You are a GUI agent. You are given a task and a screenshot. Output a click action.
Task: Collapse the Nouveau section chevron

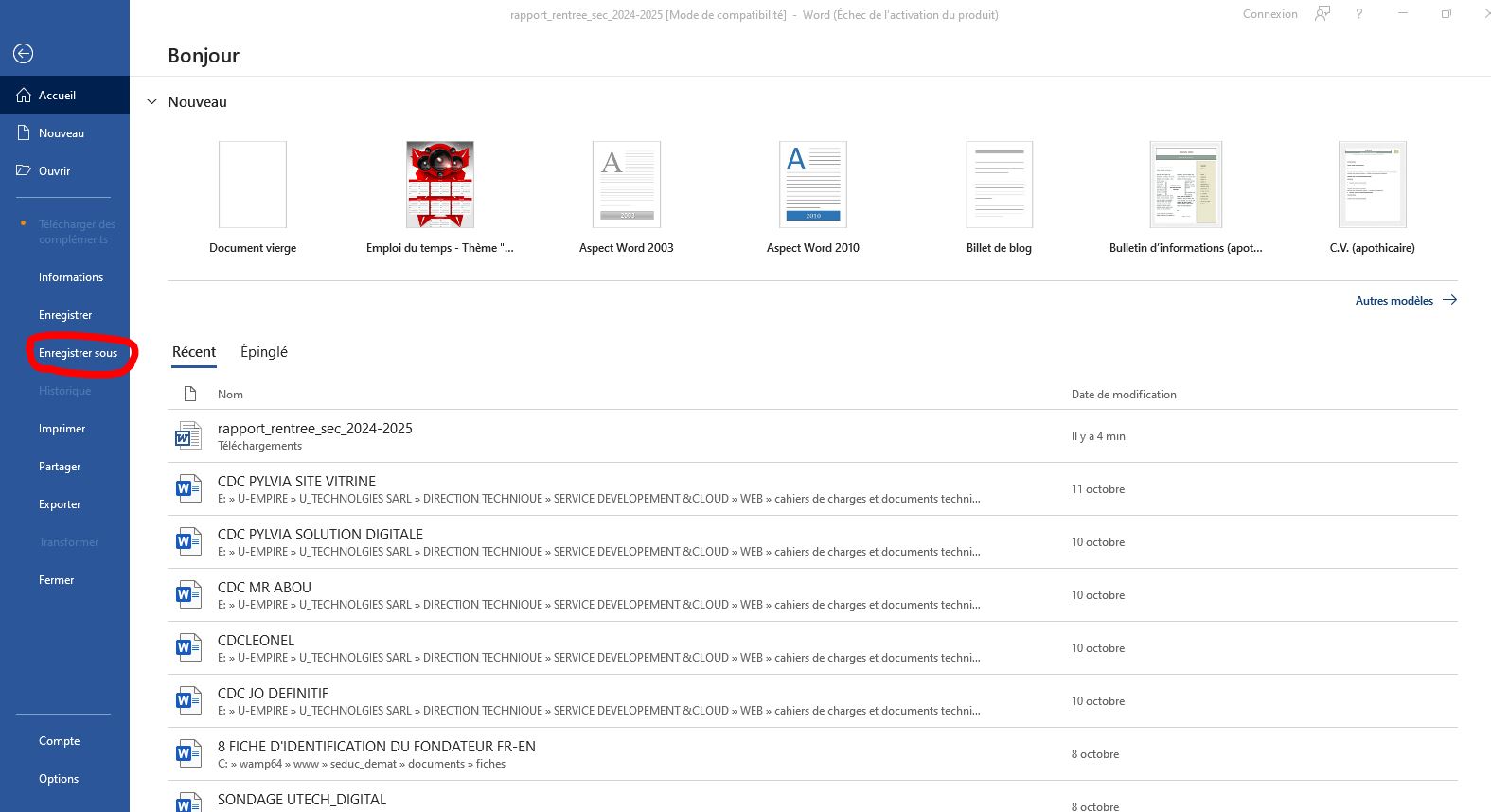pos(151,102)
